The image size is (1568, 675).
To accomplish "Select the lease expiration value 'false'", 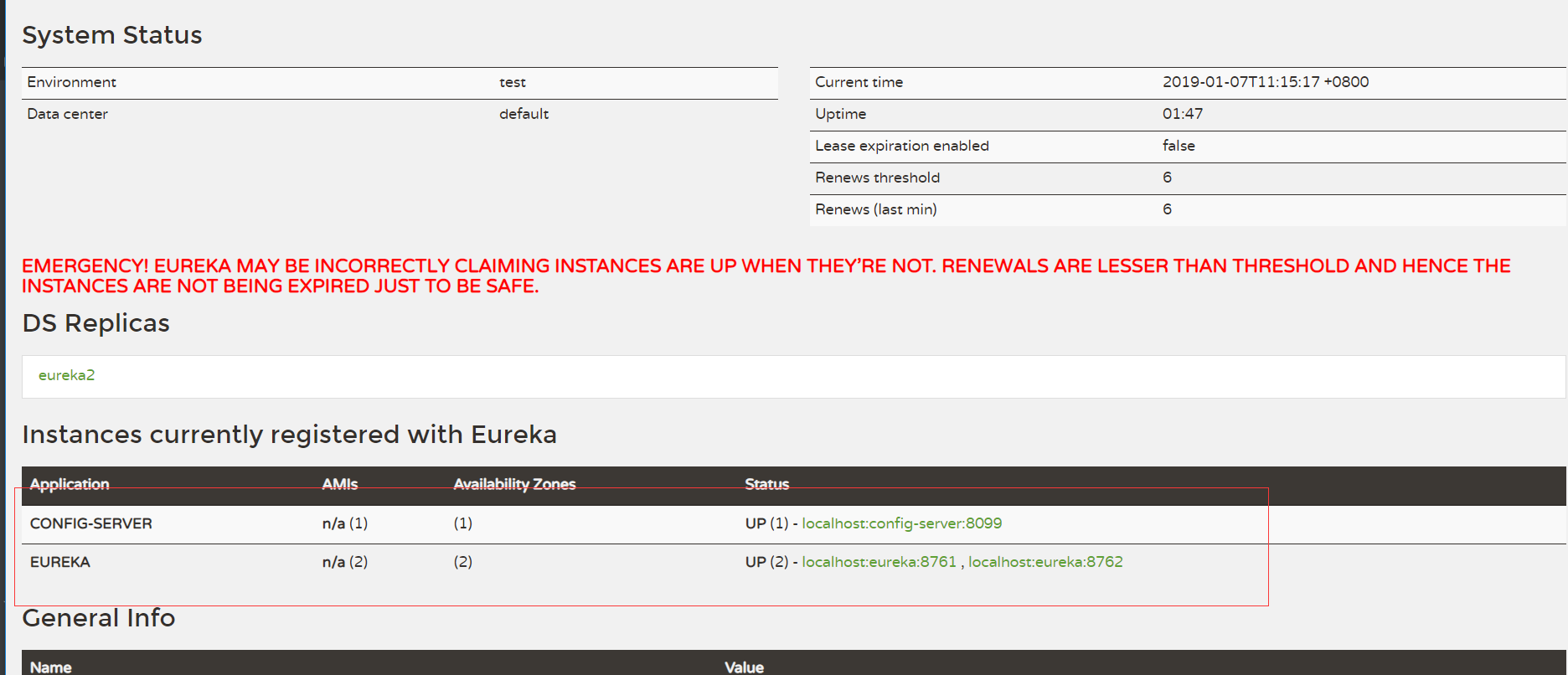I will point(1179,146).
